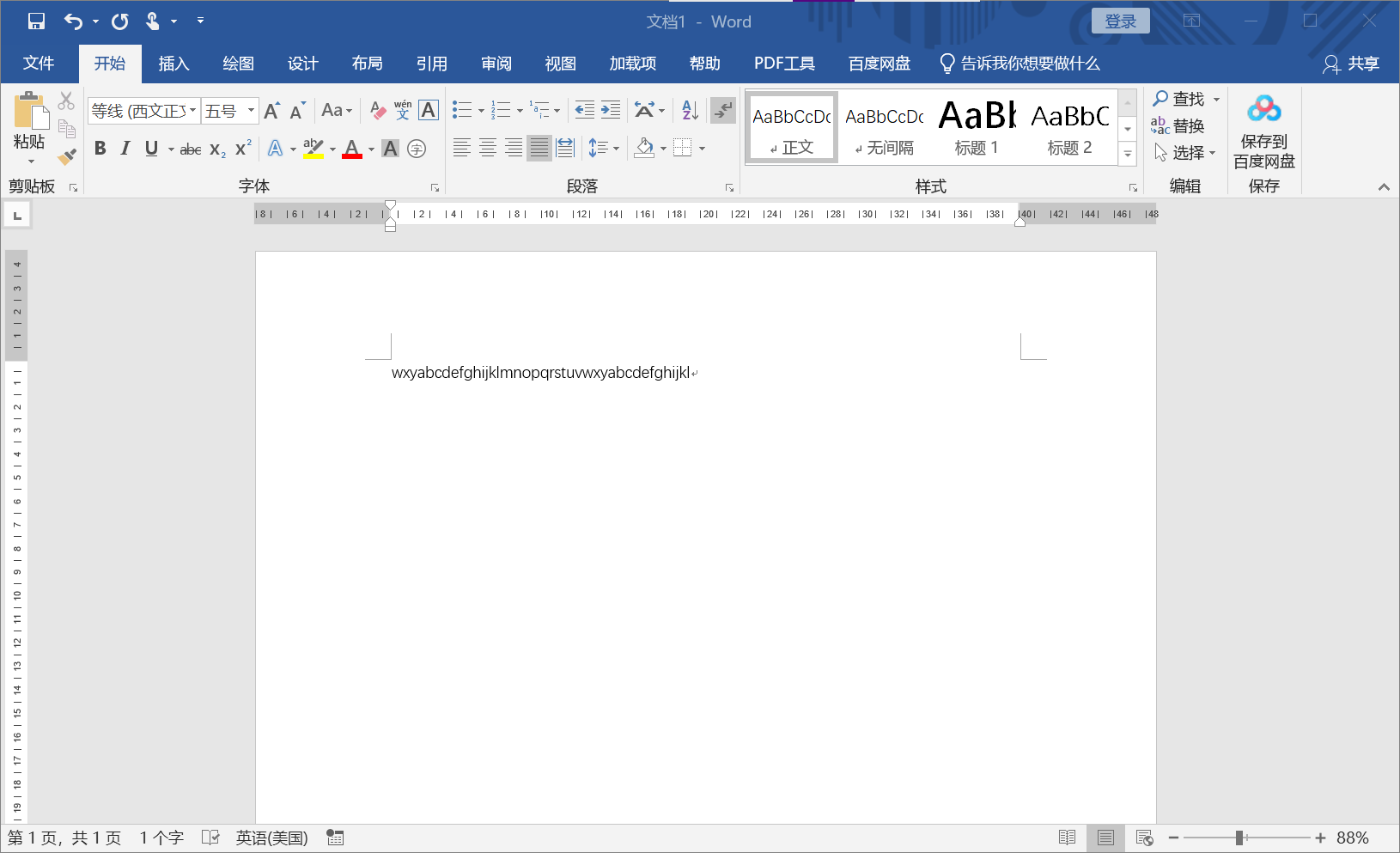Viewport: 1400px width, 853px height.
Task: Toggle italic formatting
Action: point(125,149)
